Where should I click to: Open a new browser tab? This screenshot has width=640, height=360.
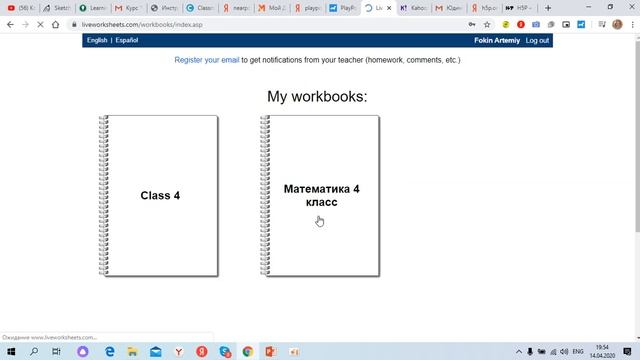[x=548, y=8]
